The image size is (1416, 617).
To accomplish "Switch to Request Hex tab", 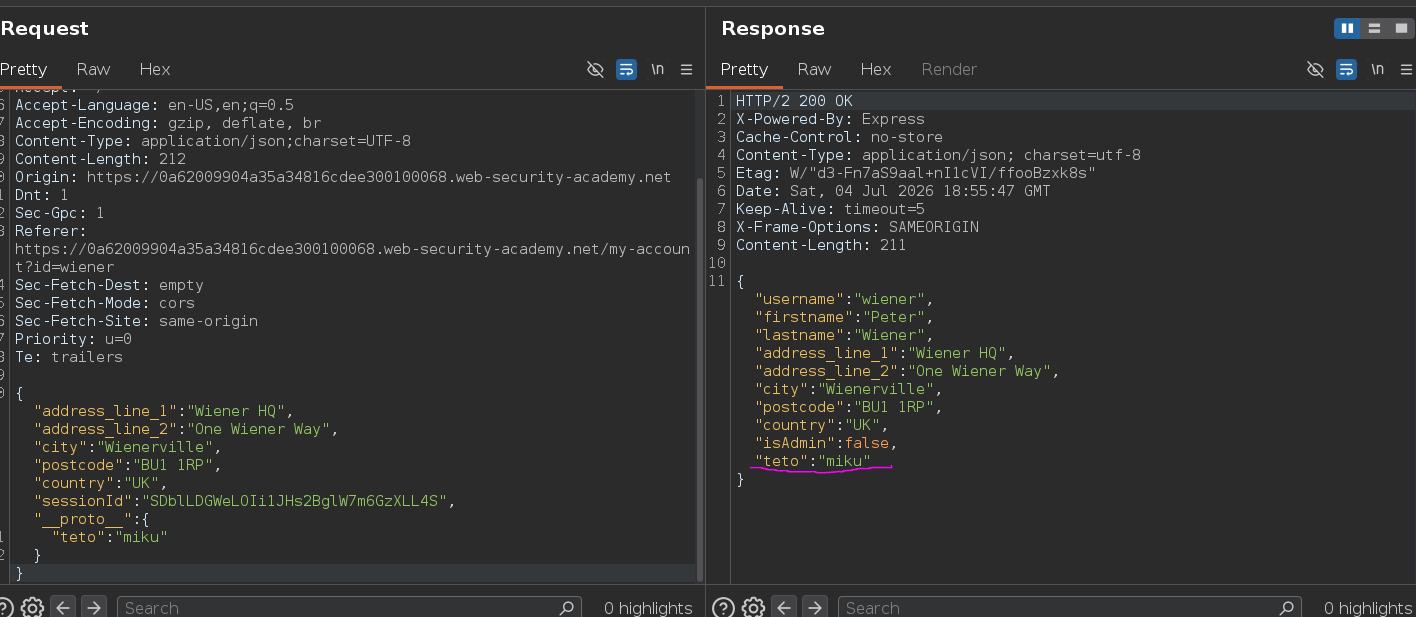I will pyautogui.click(x=155, y=69).
